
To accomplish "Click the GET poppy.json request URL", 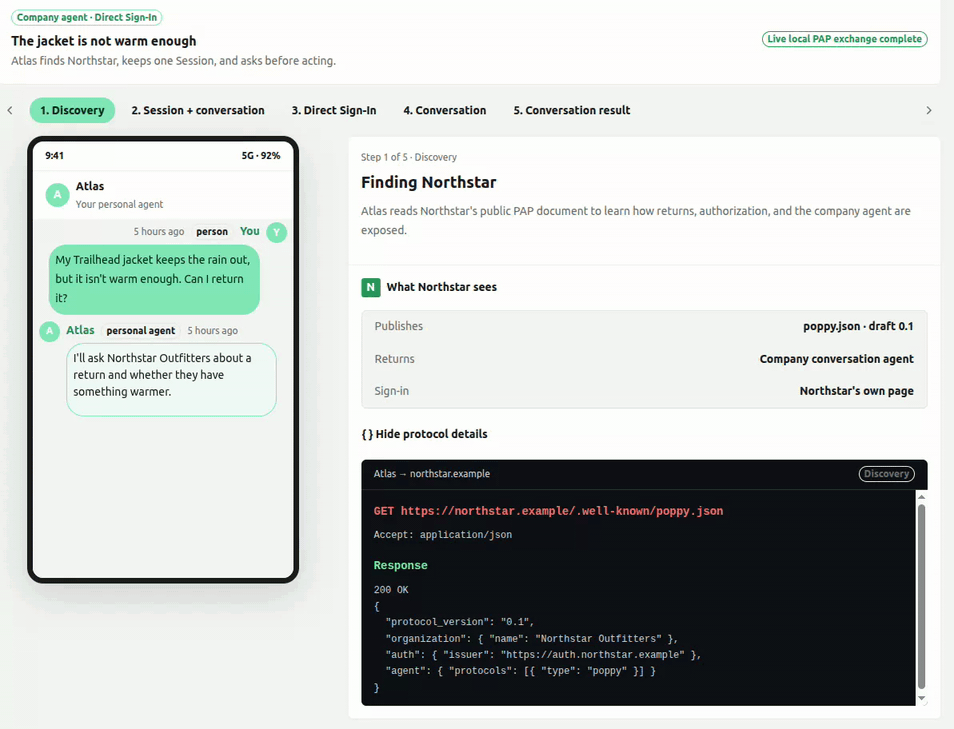I will (548, 511).
